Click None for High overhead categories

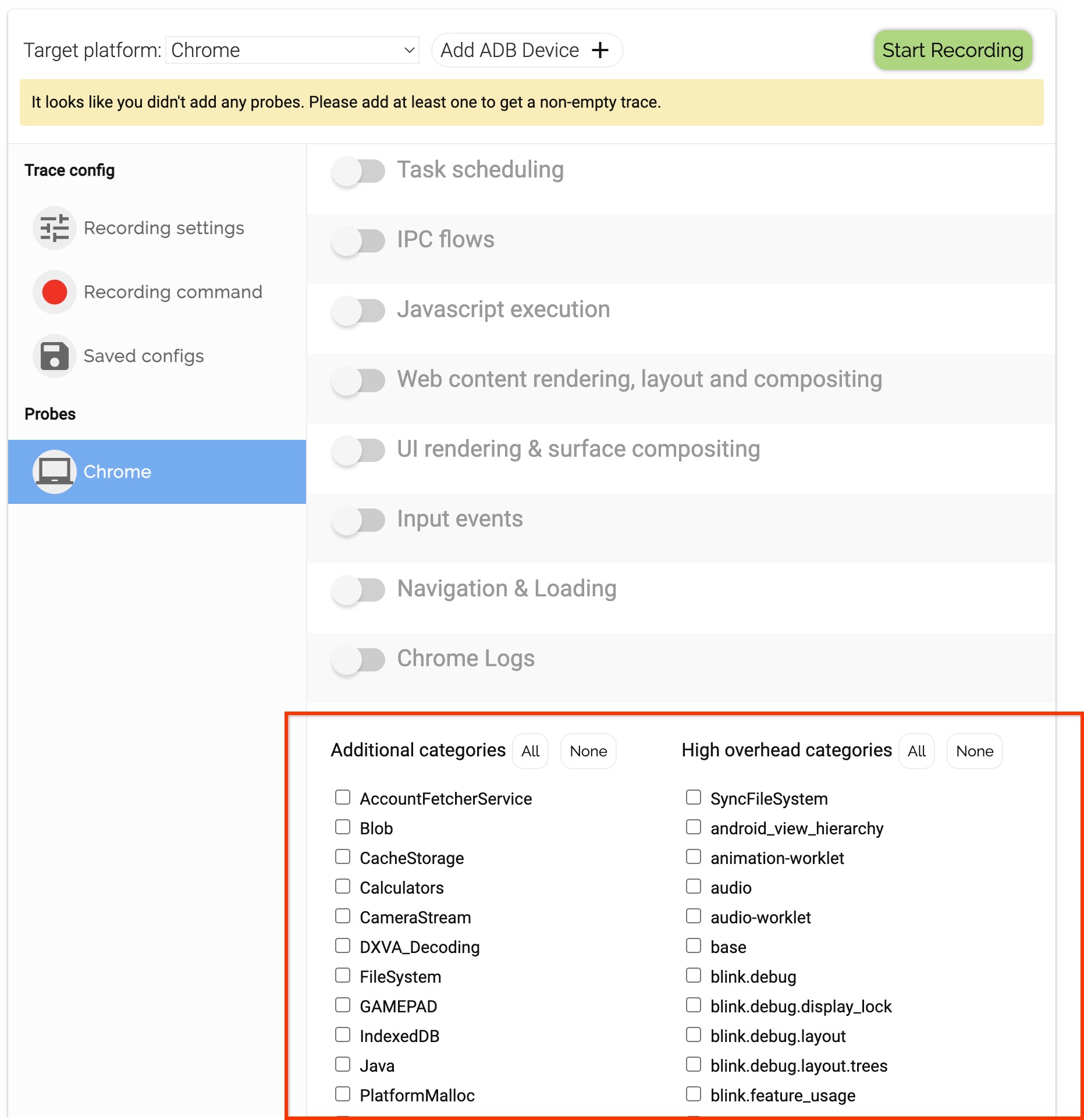[975, 751]
